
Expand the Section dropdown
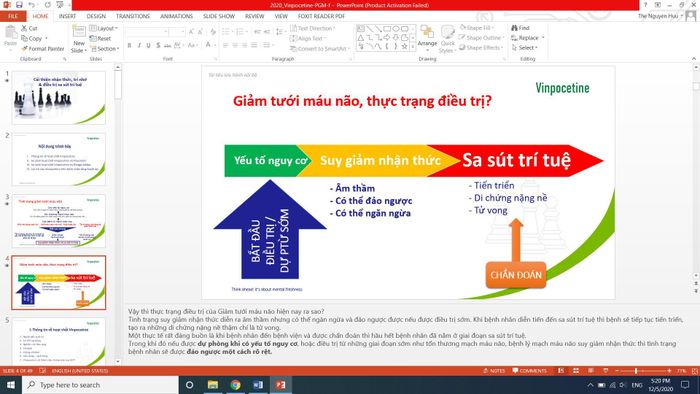pyautogui.click(x=105, y=49)
